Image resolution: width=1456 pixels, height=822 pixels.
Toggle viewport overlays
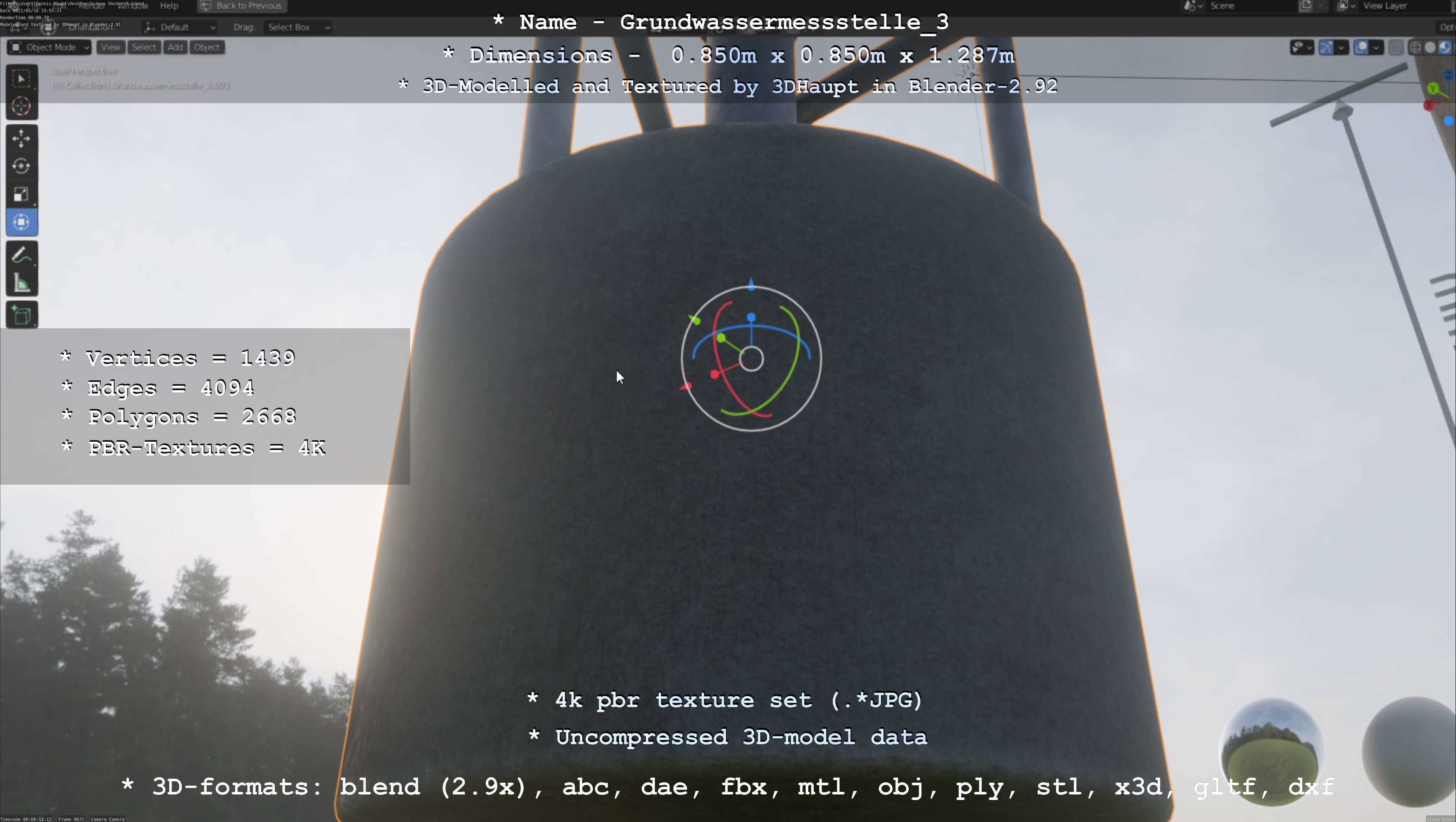pyautogui.click(x=1361, y=47)
